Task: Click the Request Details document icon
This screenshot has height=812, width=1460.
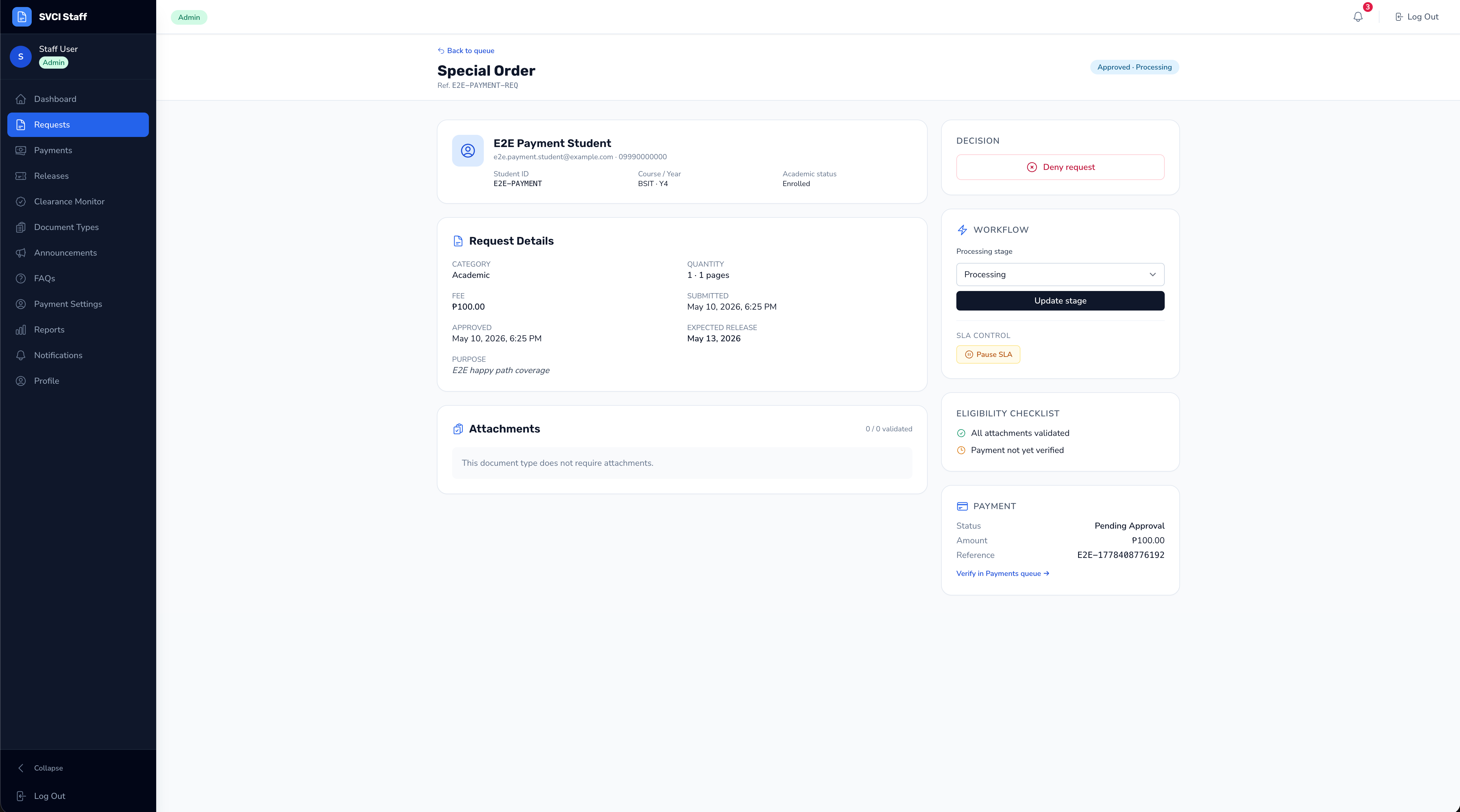Action: 458,241
